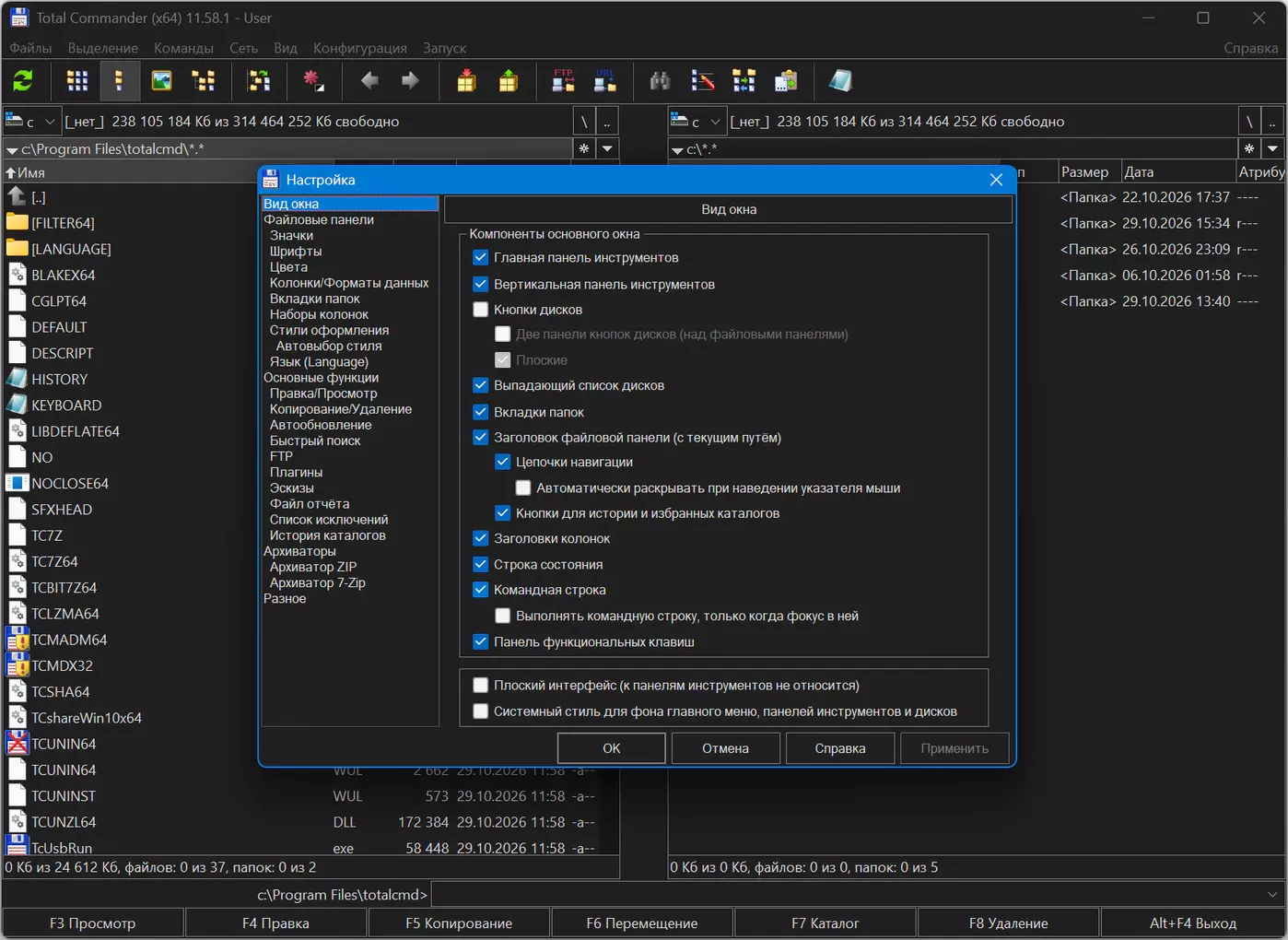Select "Цвета" in the settings category list
This screenshot has height=940, width=1288.
coord(288,267)
